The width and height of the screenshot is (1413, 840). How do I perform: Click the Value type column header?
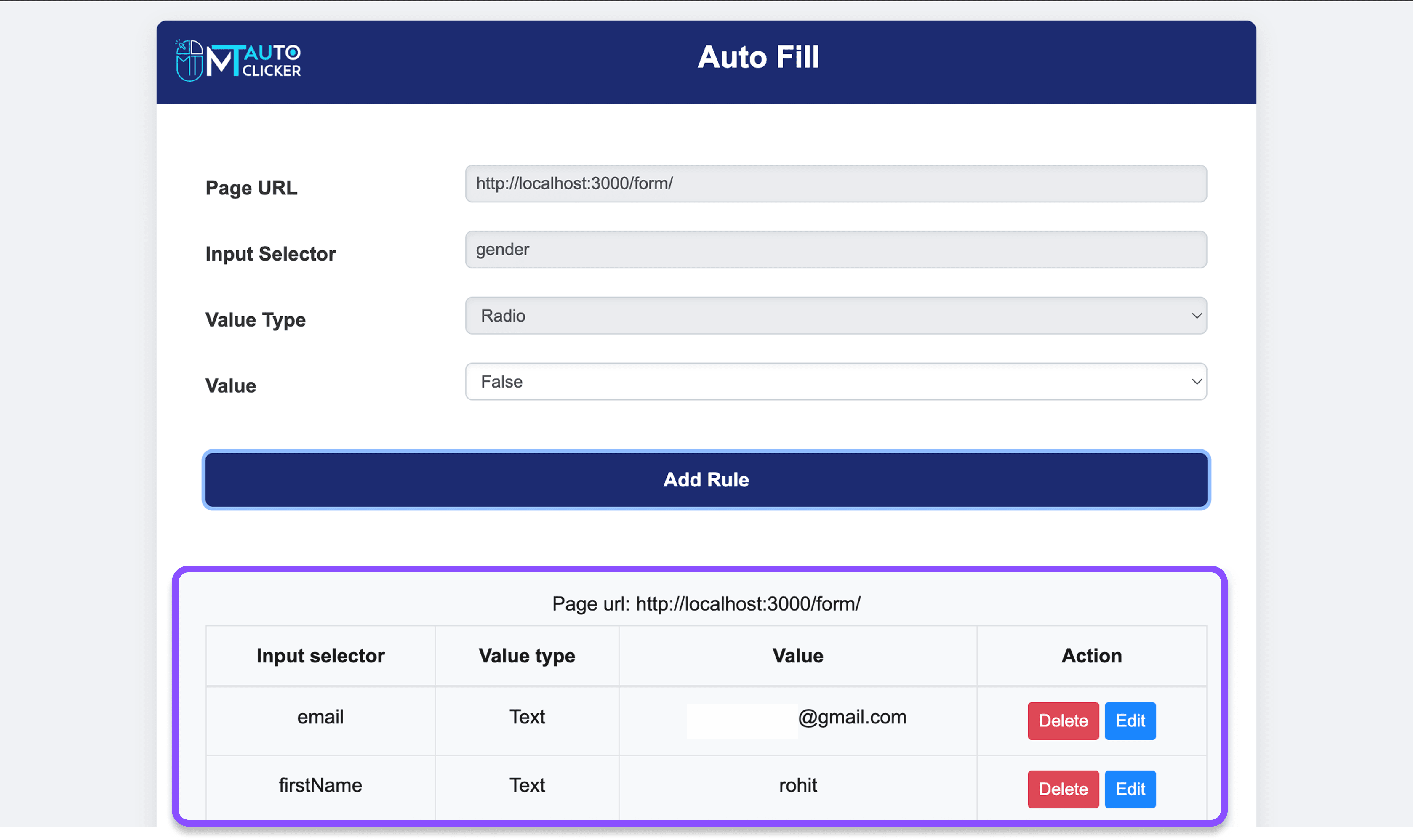pyautogui.click(x=527, y=656)
